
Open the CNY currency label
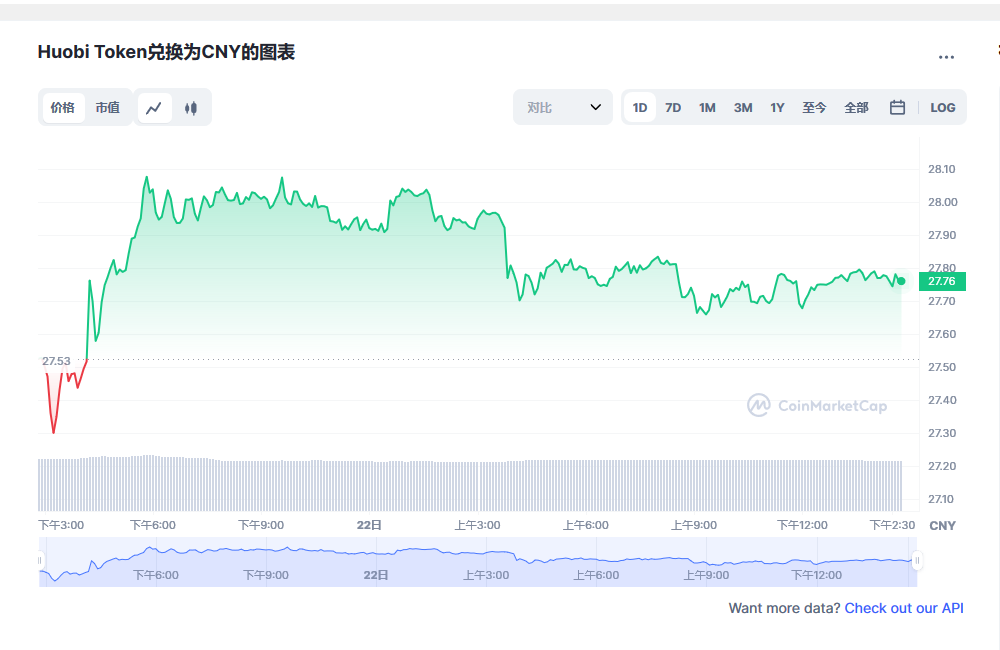click(x=941, y=525)
